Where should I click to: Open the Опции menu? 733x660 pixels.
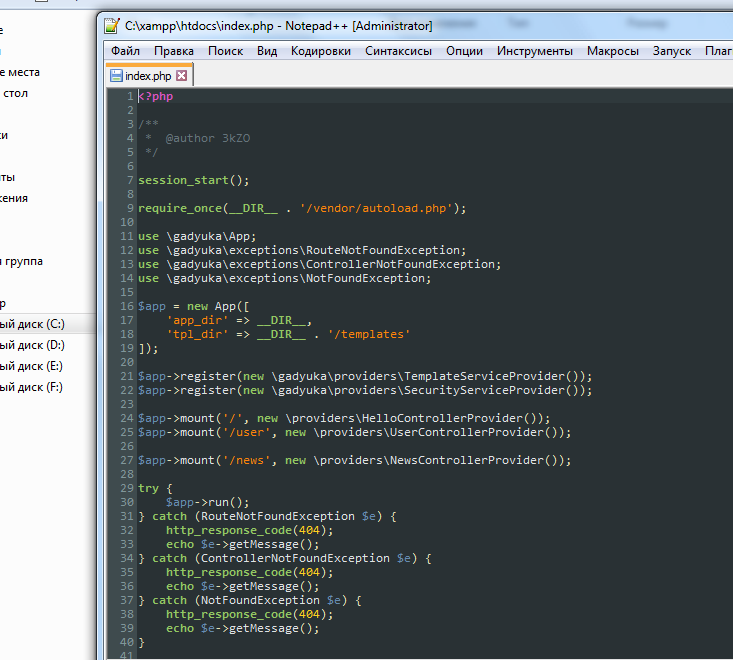pyautogui.click(x=464, y=51)
